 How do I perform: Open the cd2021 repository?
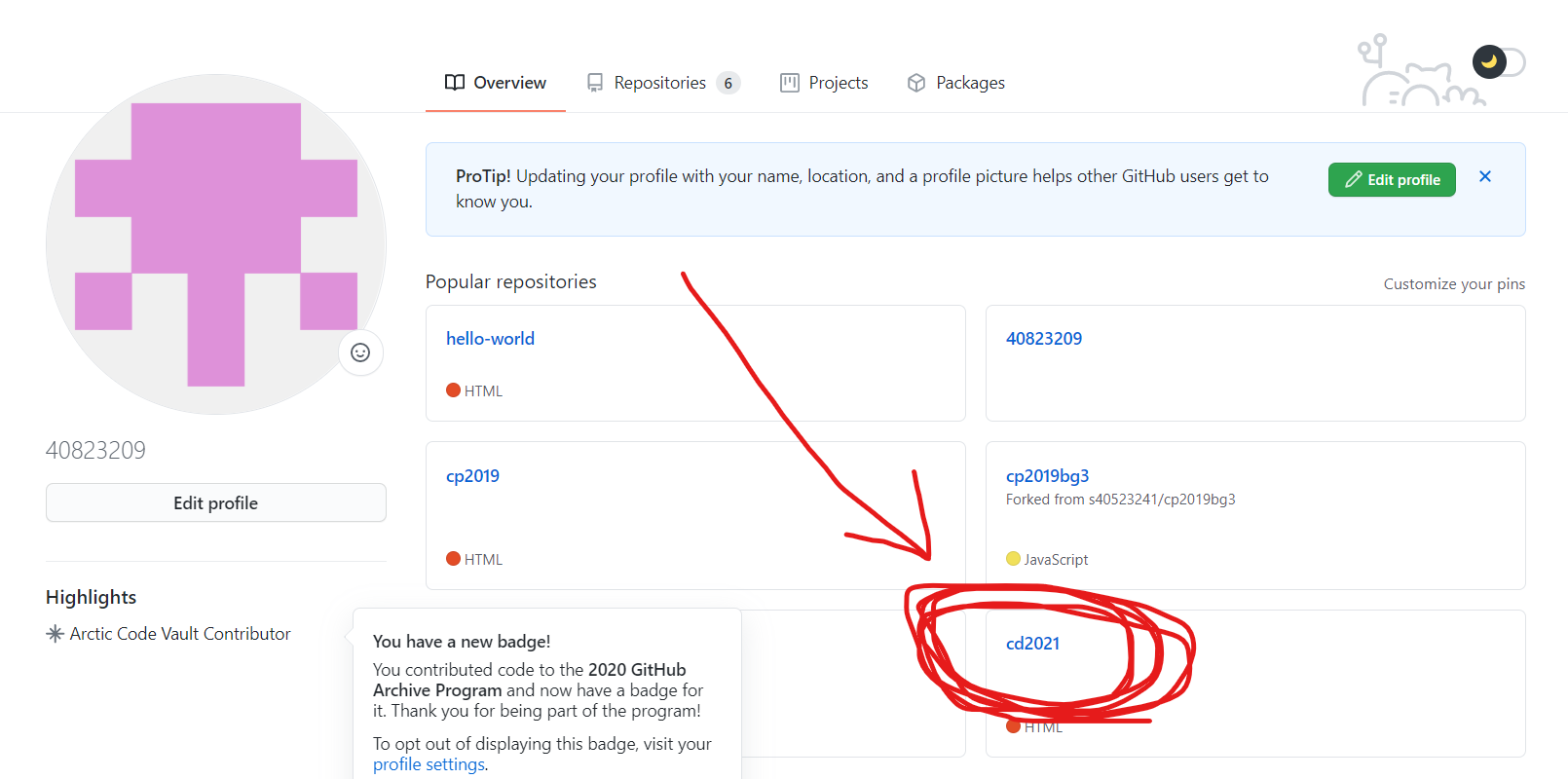[1032, 644]
